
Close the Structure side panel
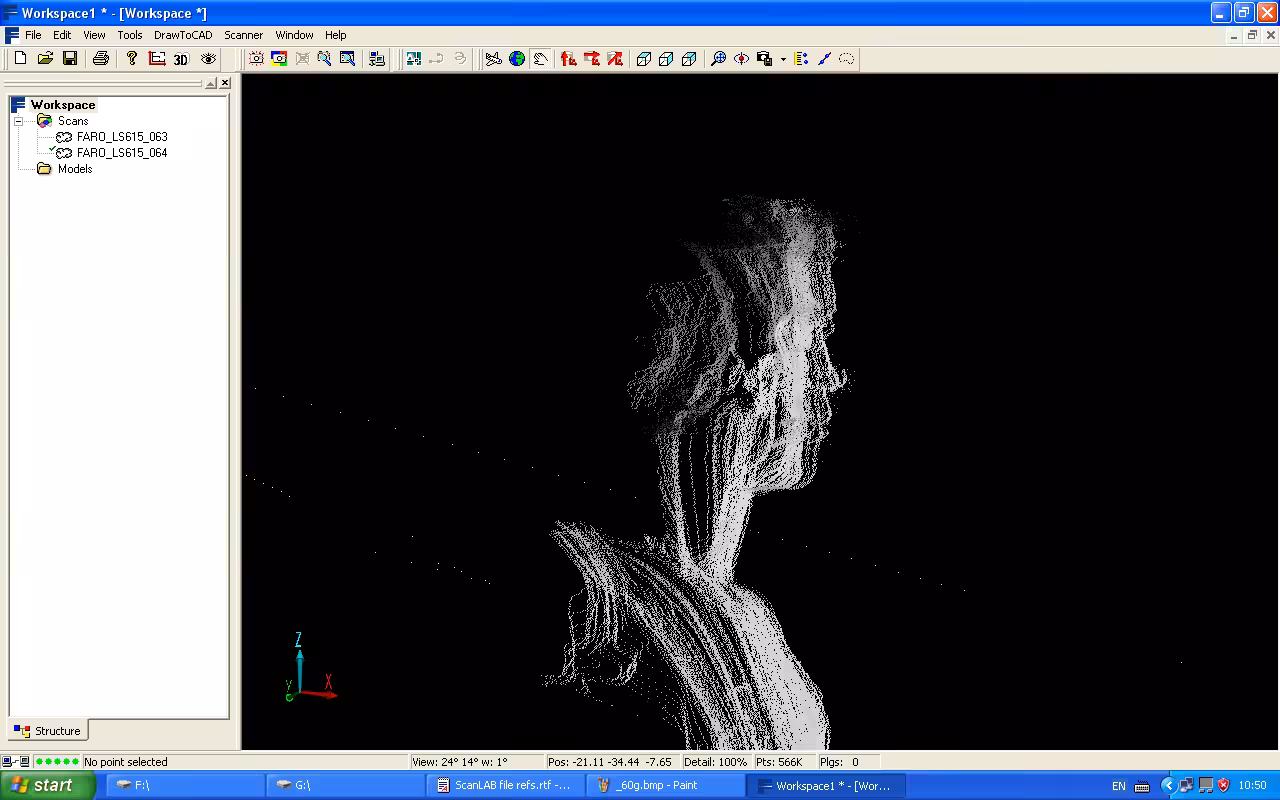pos(225,83)
